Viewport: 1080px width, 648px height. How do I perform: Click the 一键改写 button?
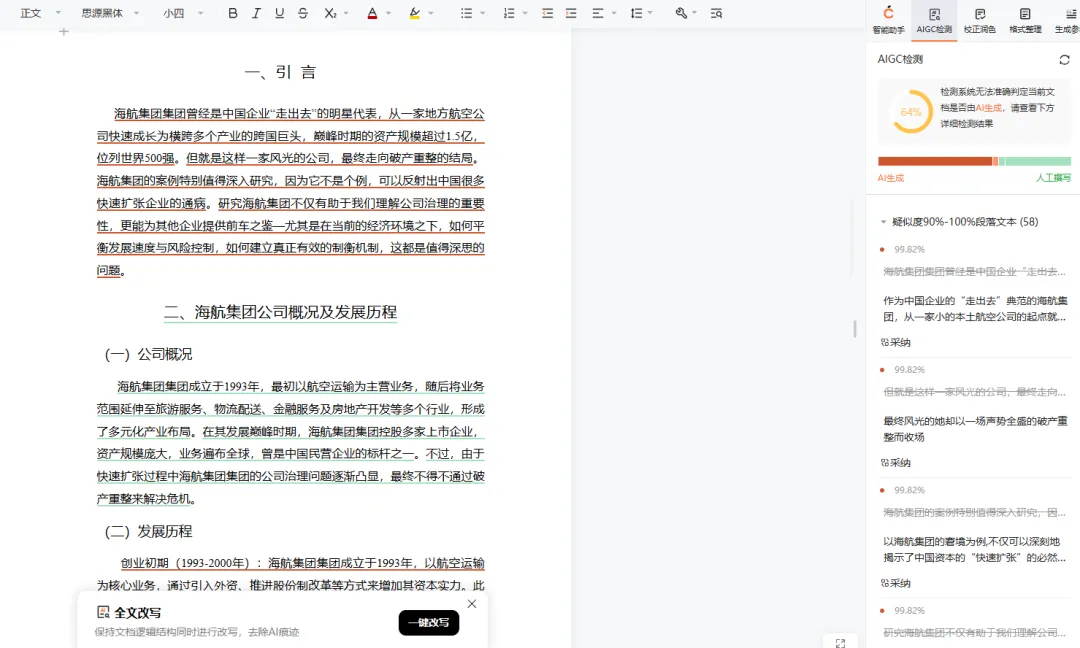coord(428,623)
